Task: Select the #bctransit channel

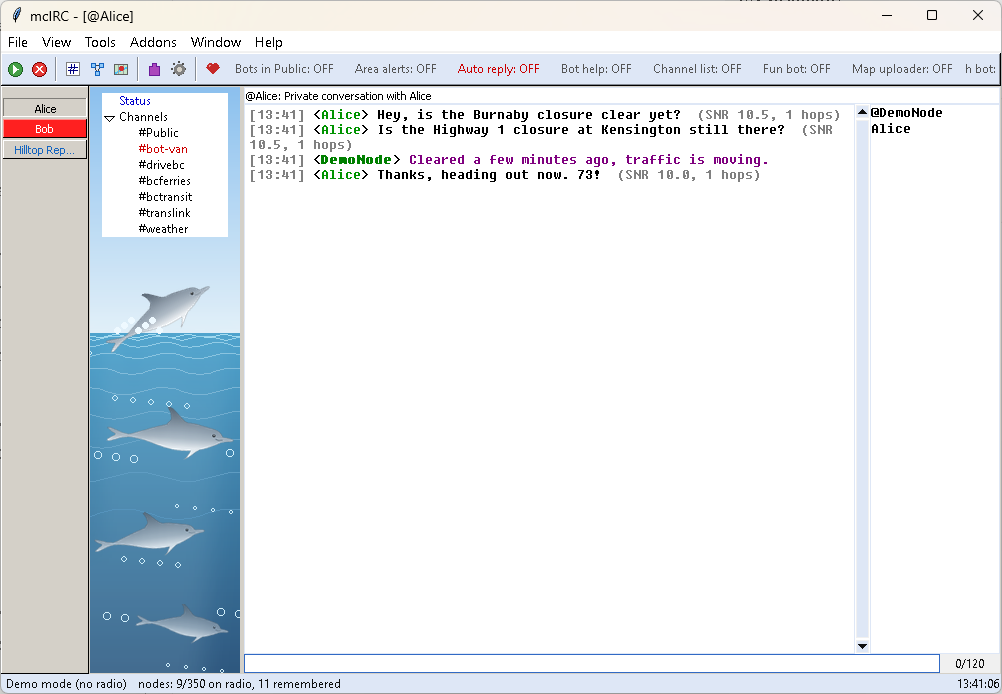Action: point(166,197)
